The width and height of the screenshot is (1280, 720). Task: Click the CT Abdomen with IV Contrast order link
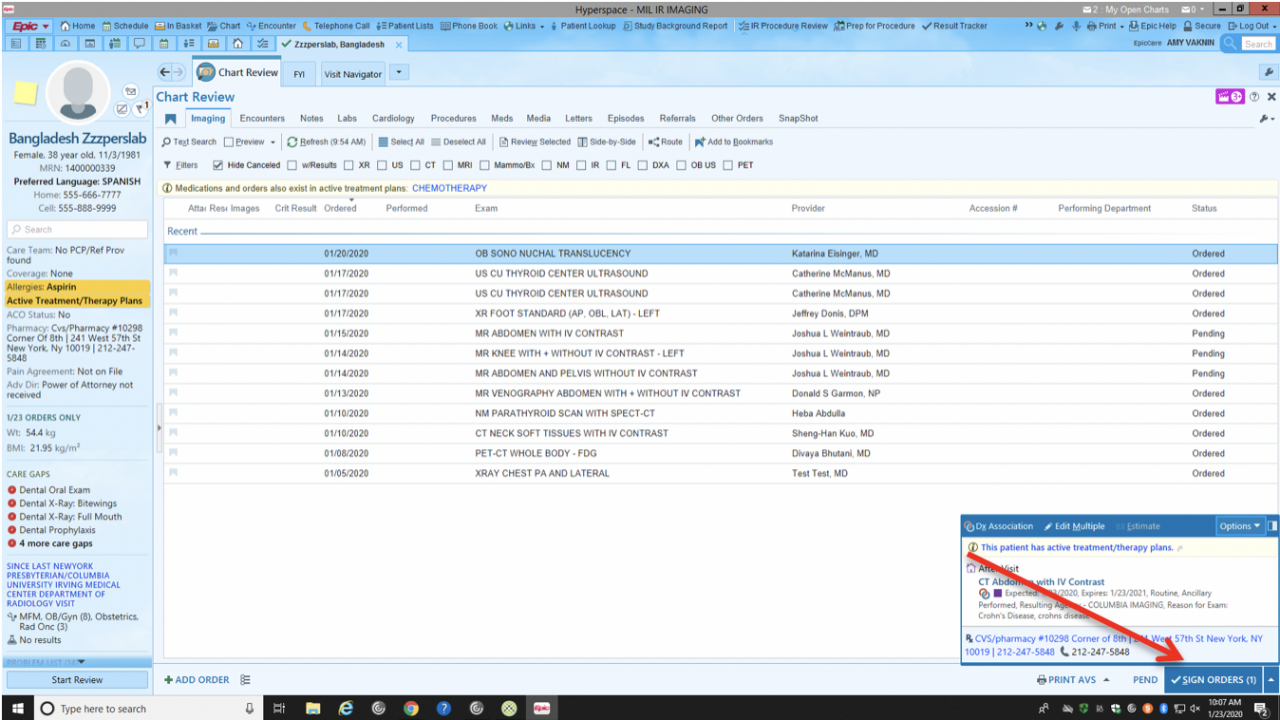coord(1041,581)
